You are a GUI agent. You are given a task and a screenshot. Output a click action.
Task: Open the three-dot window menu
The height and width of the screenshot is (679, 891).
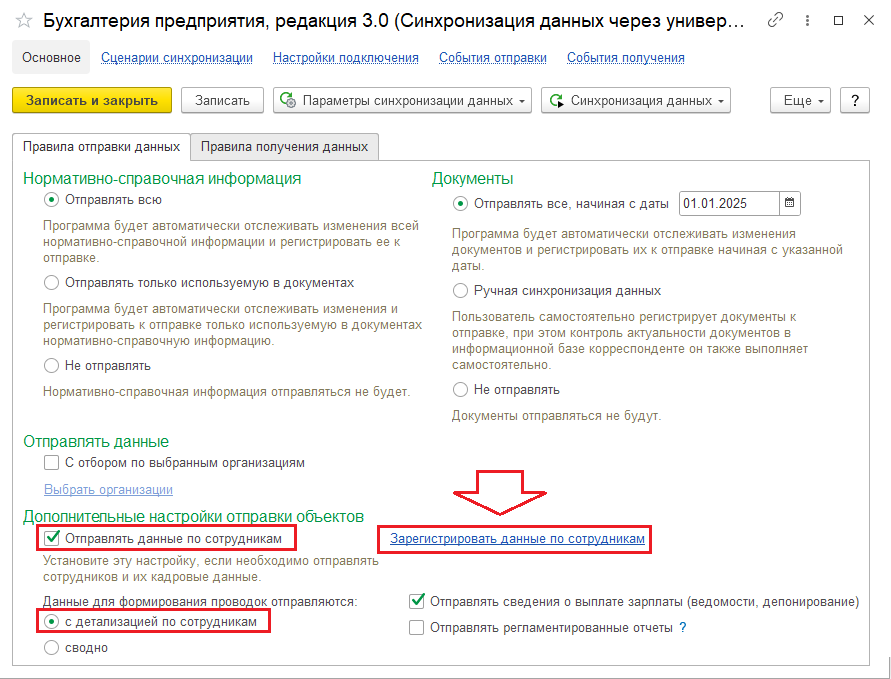(x=807, y=20)
